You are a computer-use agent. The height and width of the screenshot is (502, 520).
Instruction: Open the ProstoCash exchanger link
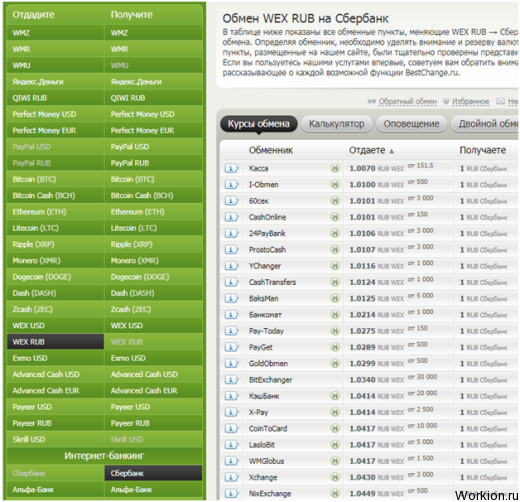pyautogui.click(x=267, y=250)
